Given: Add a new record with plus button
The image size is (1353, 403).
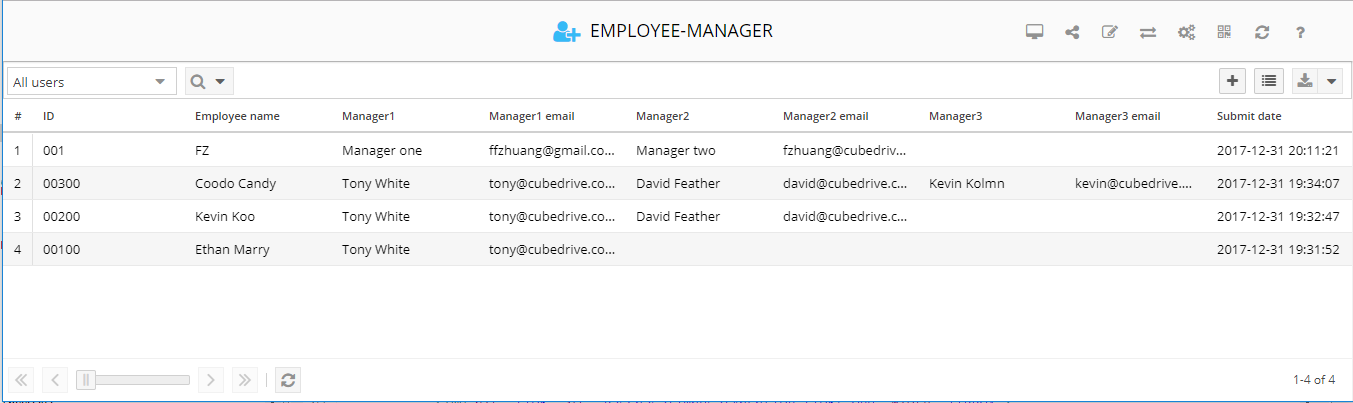Looking at the screenshot, I should (1233, 81).
